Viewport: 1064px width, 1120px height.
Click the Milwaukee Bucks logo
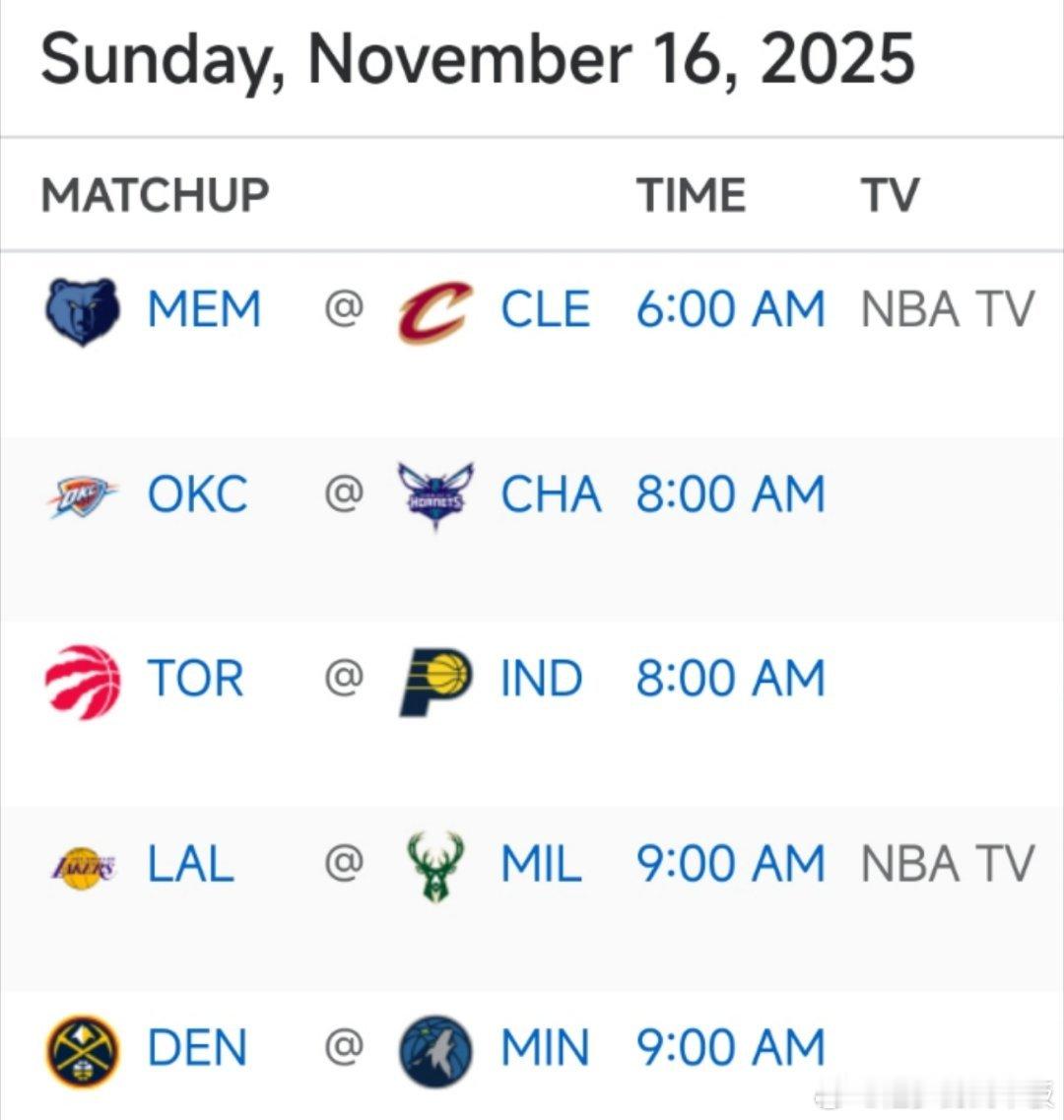[x=435, y=866]
